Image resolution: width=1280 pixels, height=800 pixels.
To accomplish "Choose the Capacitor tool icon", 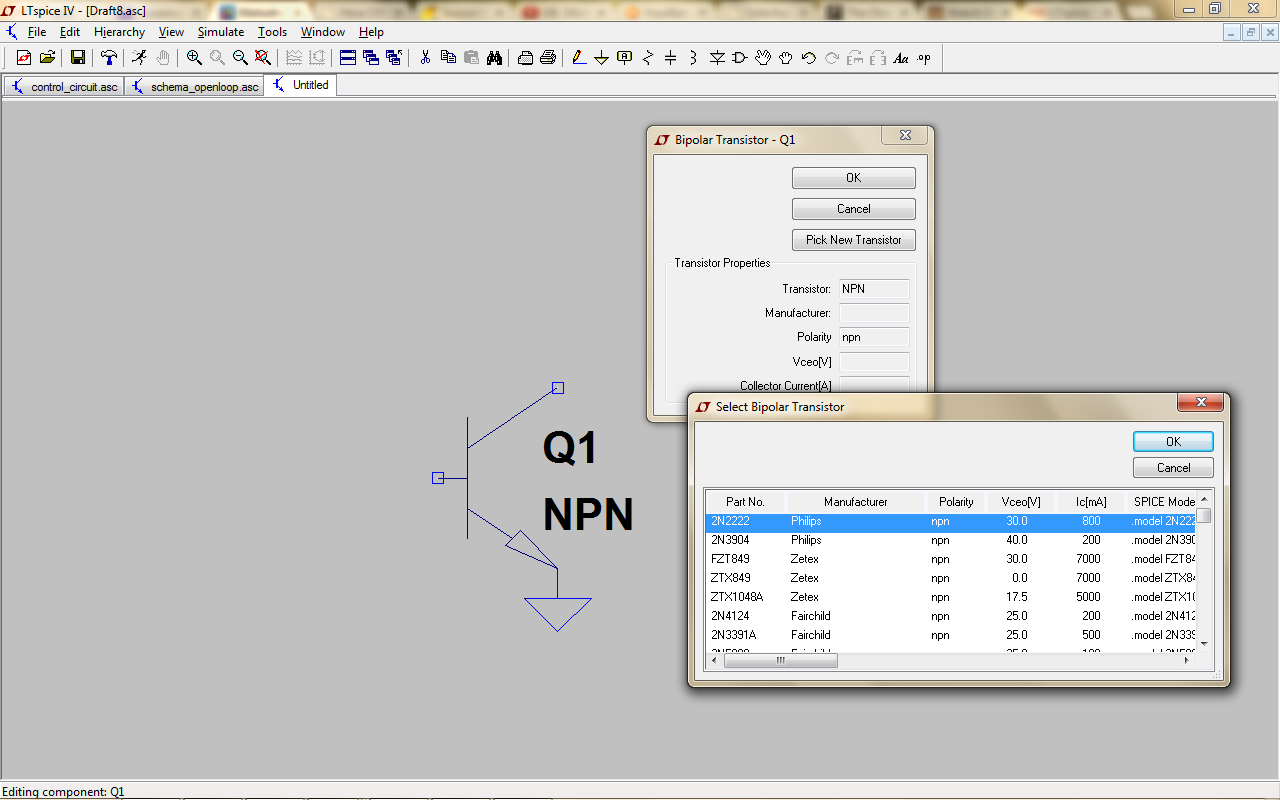I will coord(670,58).
